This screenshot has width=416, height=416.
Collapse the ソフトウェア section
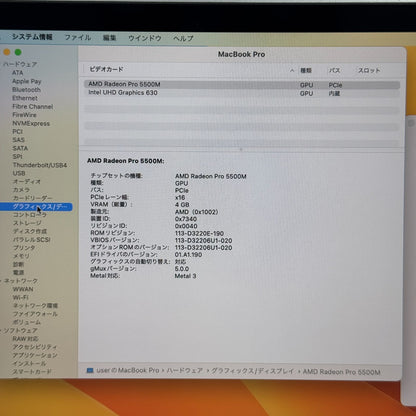pyautogui.click(x=1, y=331)
